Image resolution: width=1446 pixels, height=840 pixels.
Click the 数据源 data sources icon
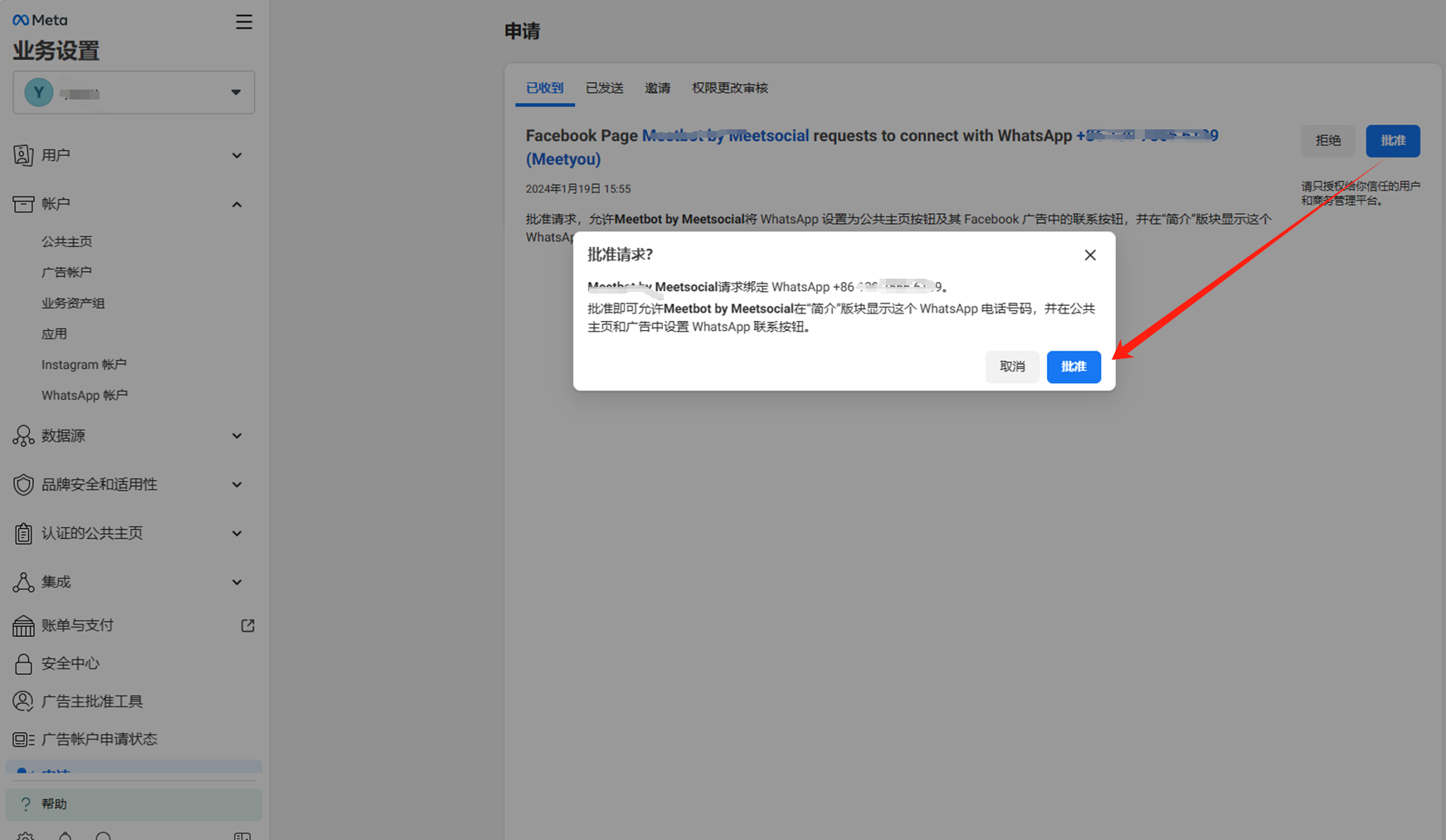coord(23,435)
